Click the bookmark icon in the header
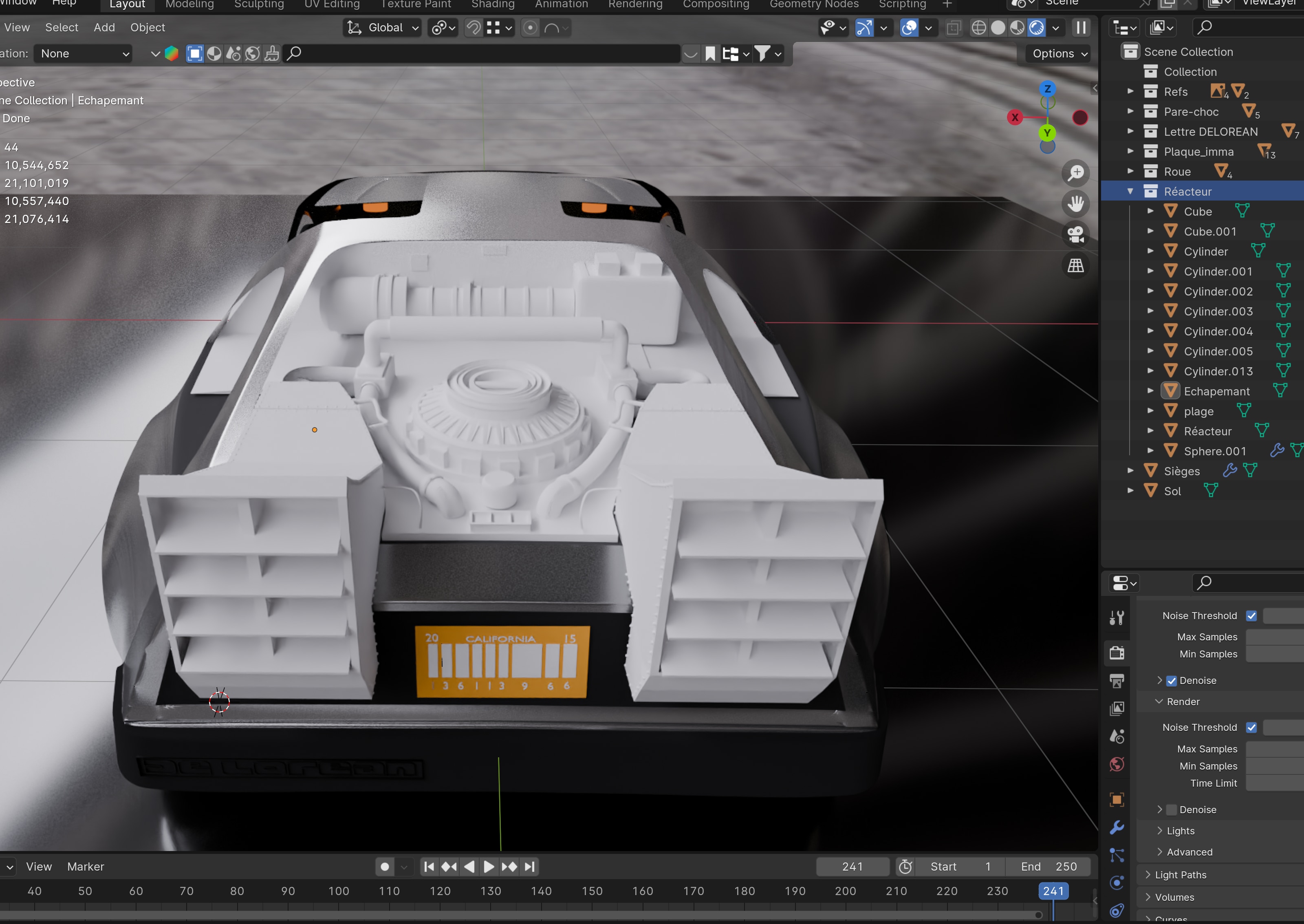The height and width of the screenshot is (924, 1304). pyautogui.click(x=710, y=53)
